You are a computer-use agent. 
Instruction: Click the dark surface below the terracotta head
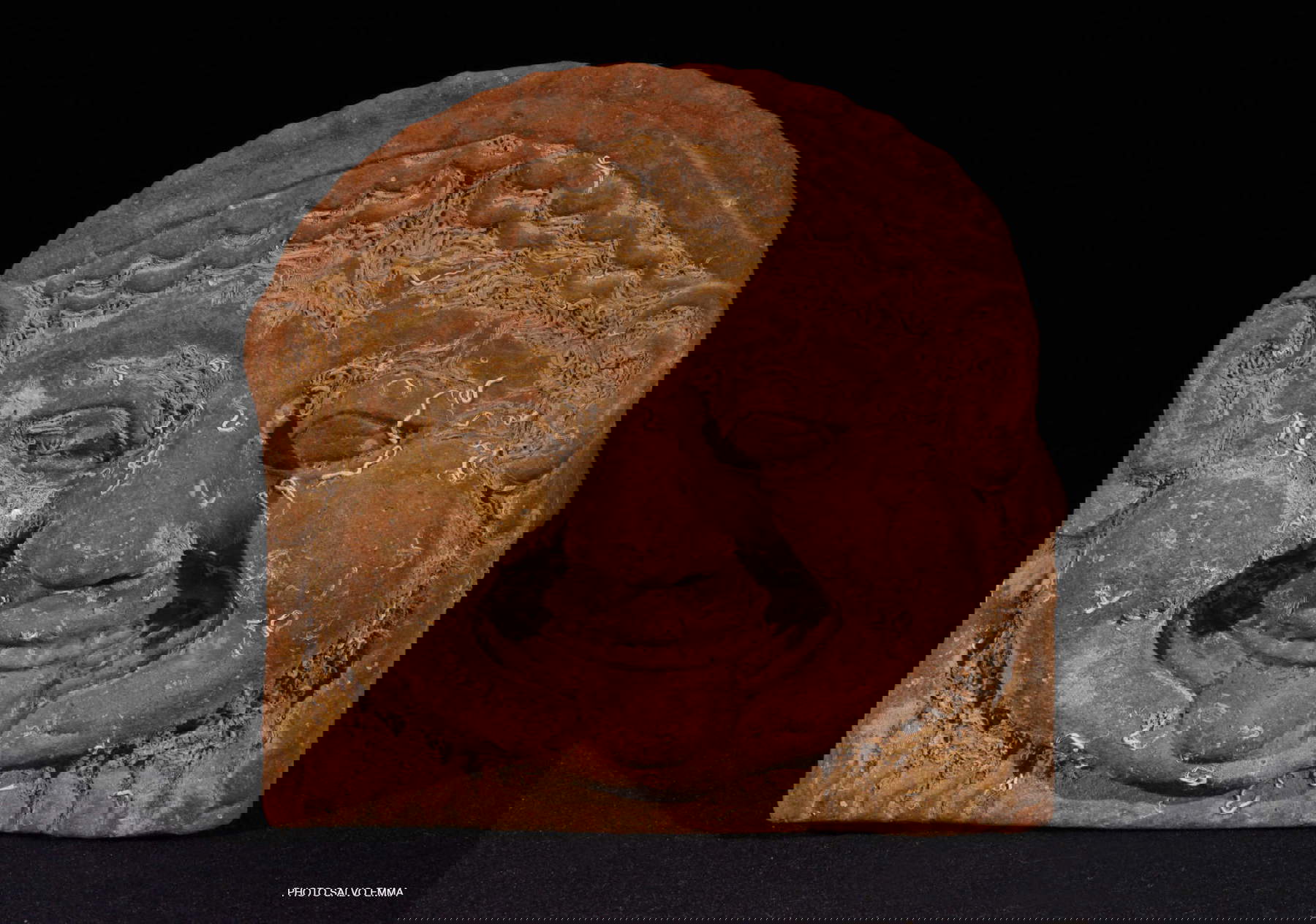[658, 877]
